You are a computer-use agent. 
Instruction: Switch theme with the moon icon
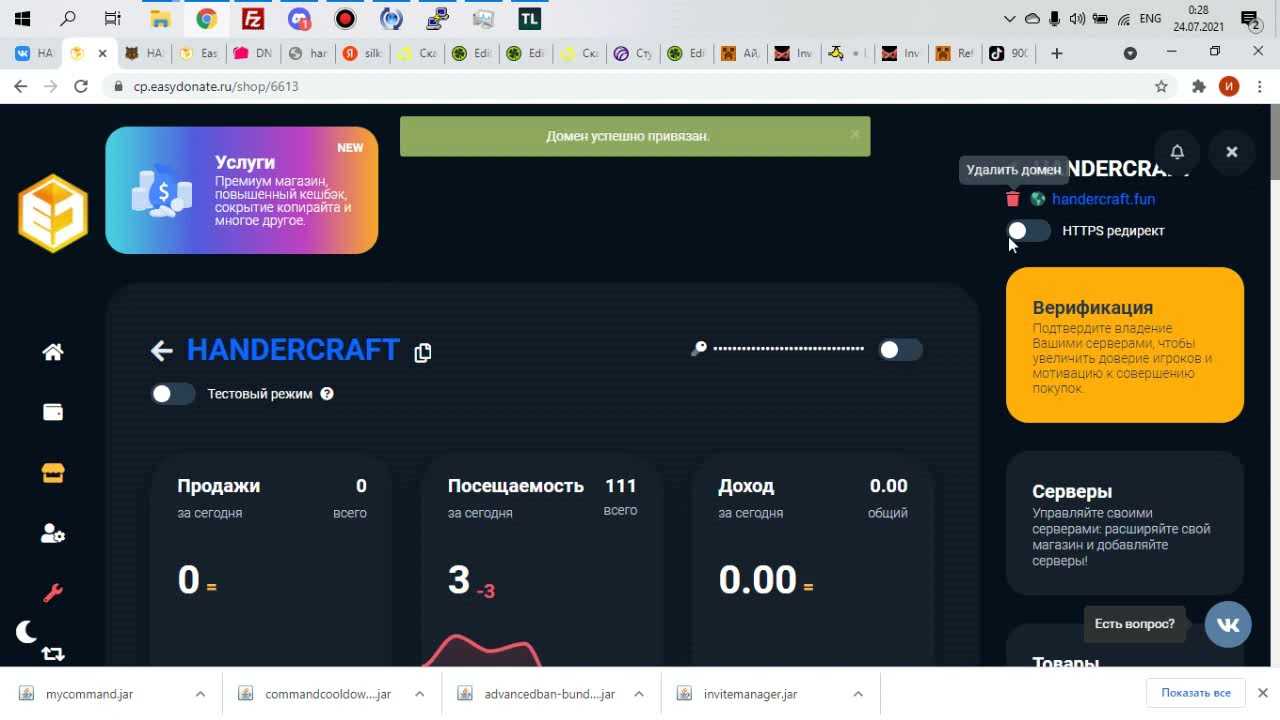coord(27,631)
